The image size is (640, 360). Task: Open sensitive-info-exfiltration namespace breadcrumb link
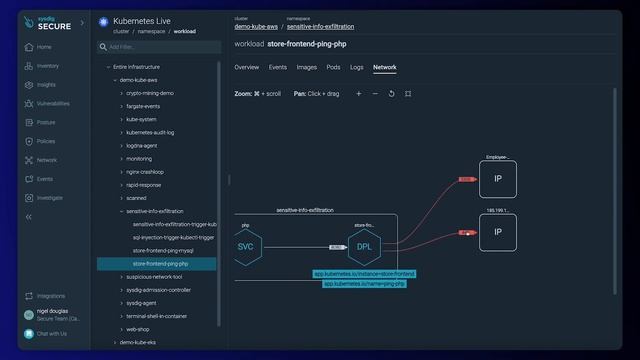click(x=320, y=27)
